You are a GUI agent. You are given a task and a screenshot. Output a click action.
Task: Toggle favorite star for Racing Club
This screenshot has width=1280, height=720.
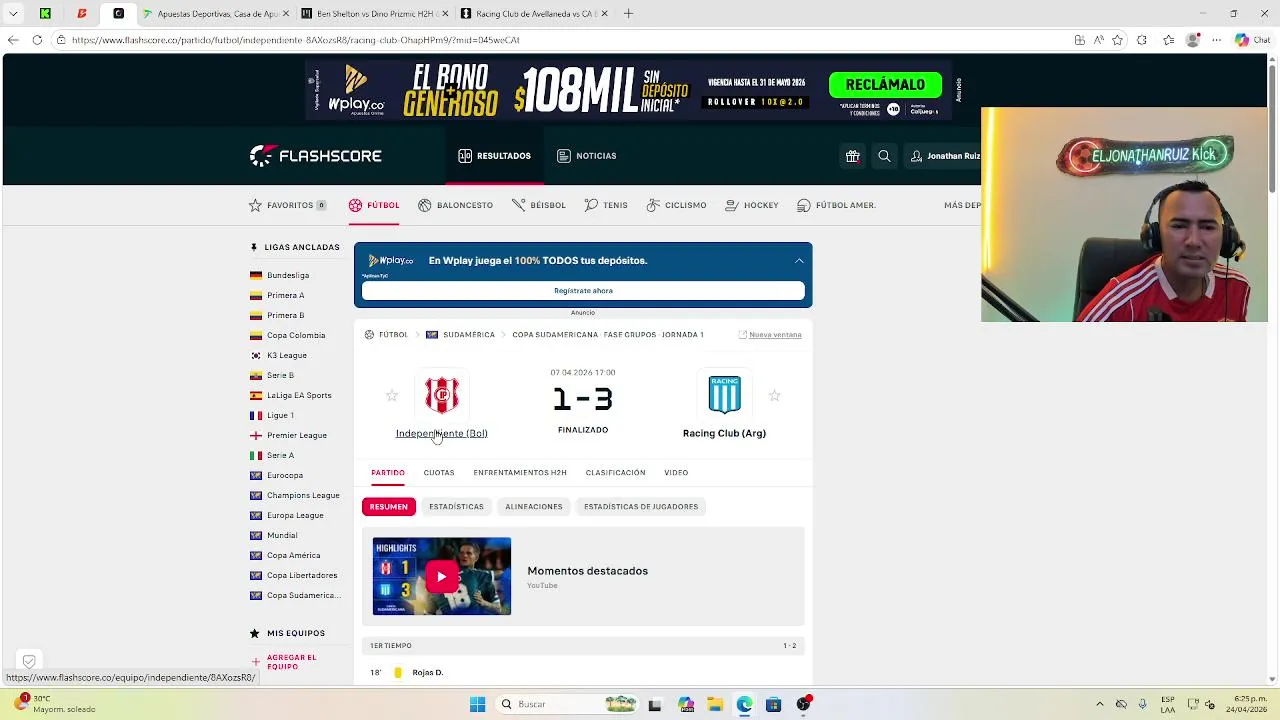(774, 396)
